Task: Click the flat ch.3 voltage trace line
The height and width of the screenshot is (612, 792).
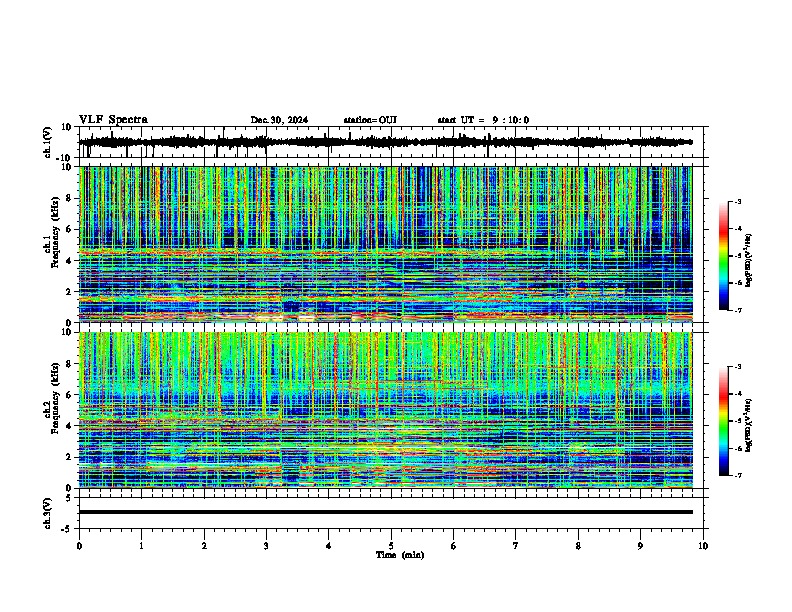Action: (x=385, y=512)
